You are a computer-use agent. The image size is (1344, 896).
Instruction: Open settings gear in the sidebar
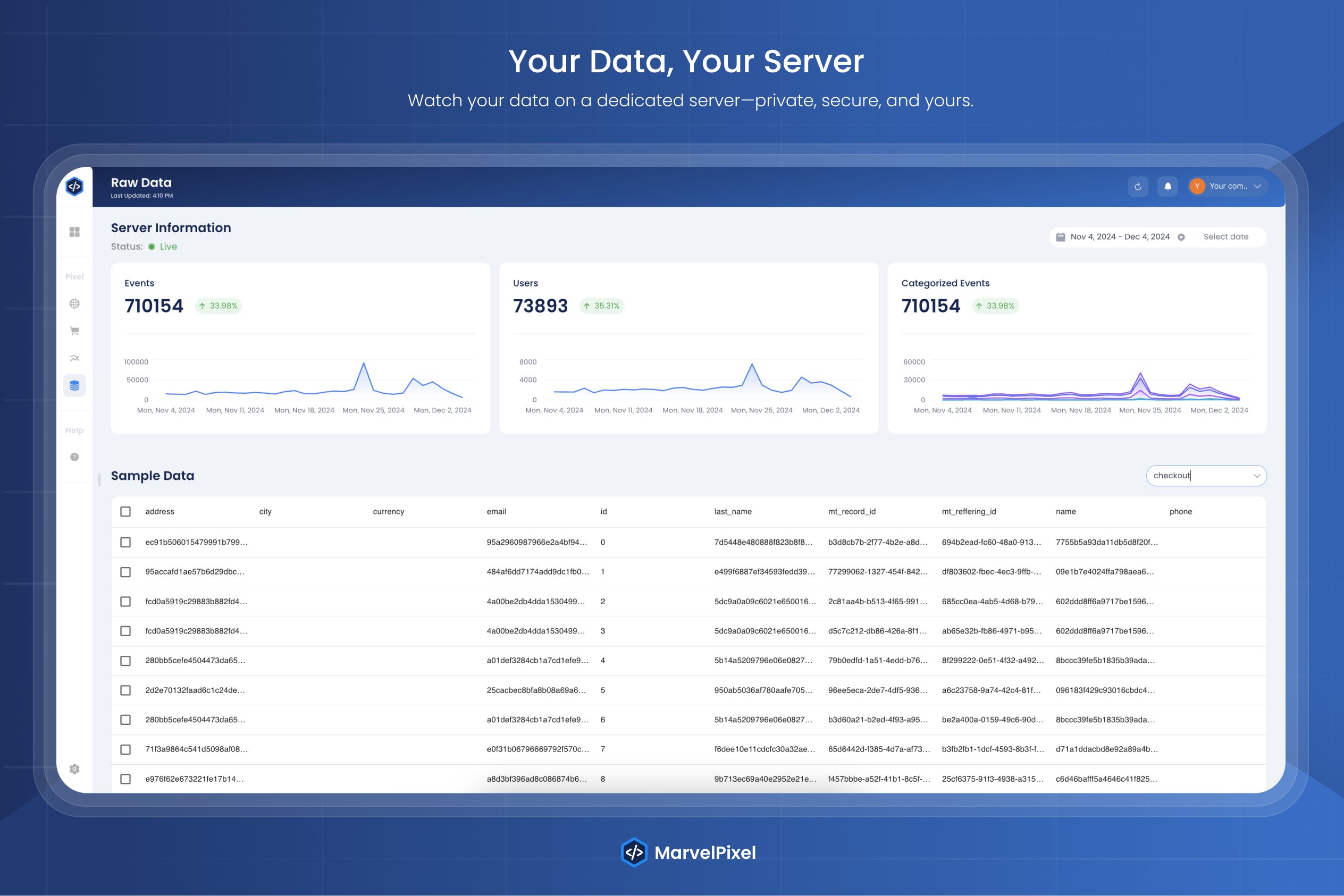[x=74, y=769]
